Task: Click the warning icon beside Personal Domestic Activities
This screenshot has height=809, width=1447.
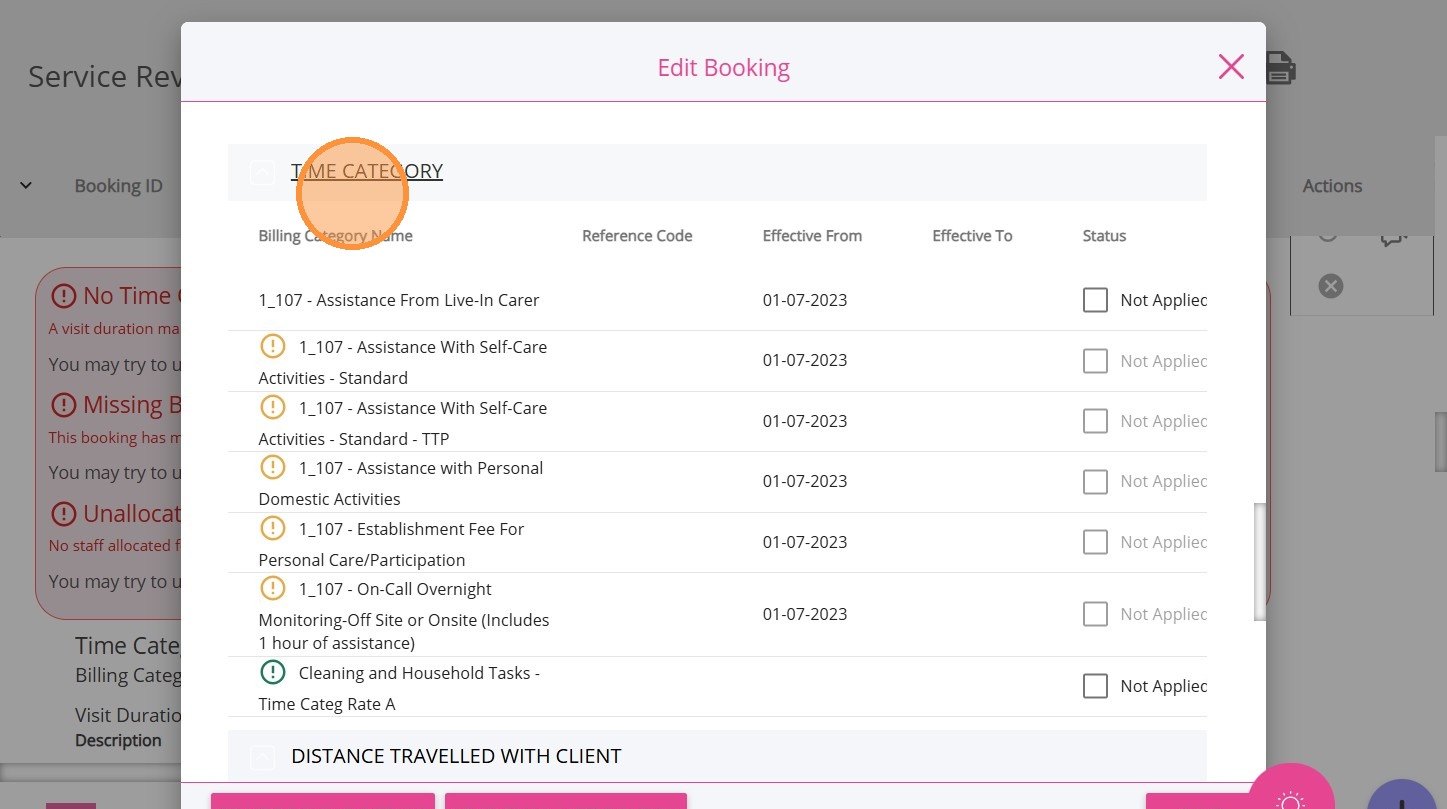Action: 272,468
